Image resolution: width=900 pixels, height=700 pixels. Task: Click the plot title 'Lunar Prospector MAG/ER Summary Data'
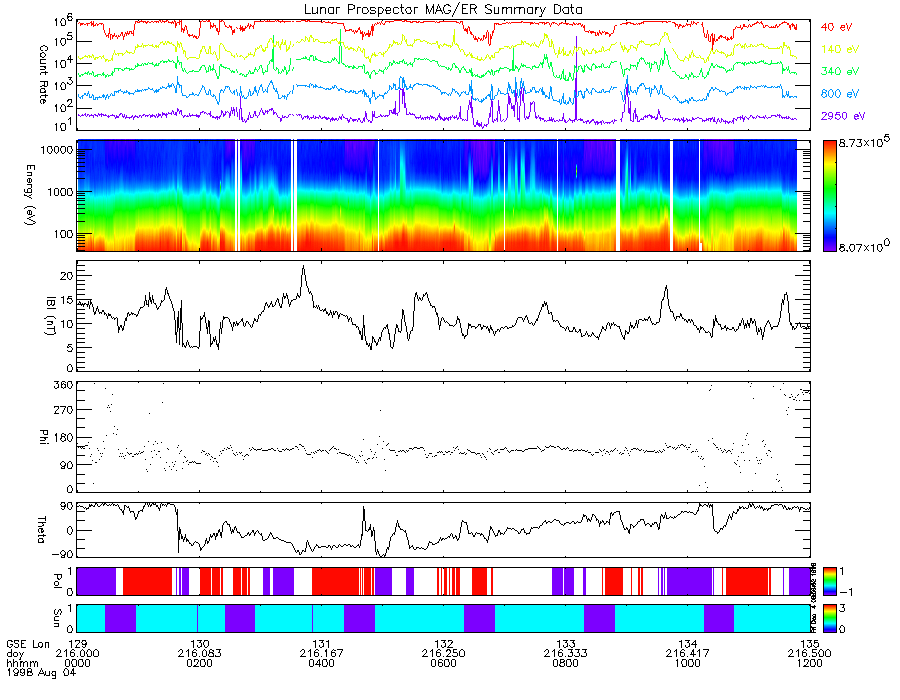[443, 9]
